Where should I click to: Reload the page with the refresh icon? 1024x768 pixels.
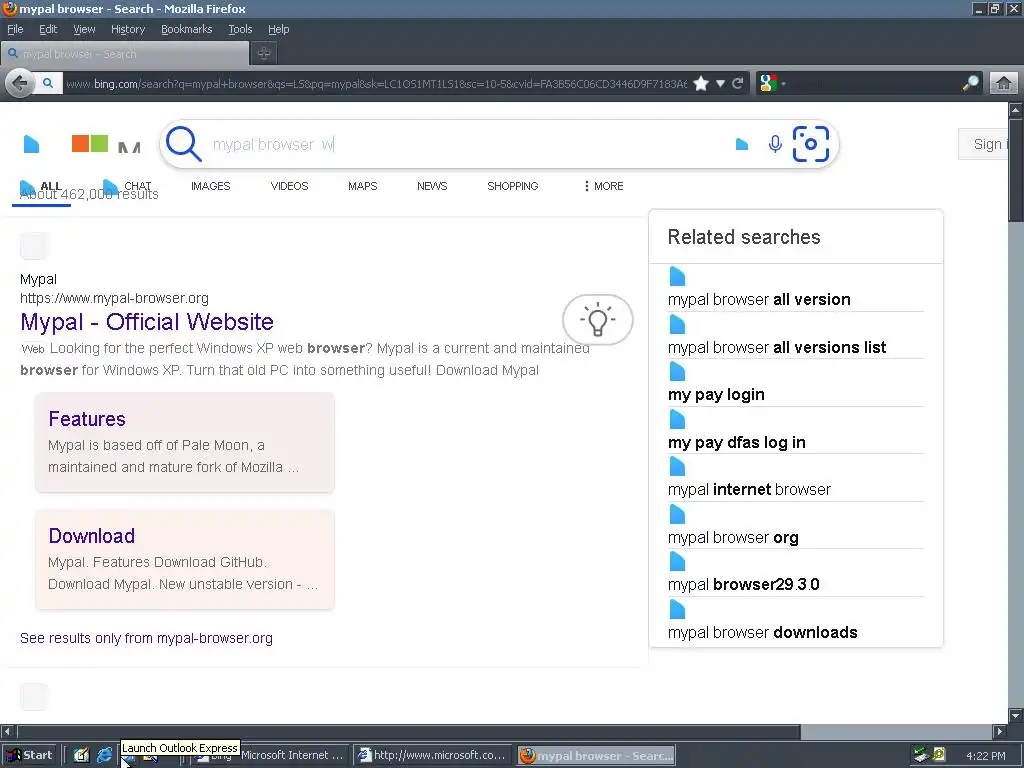738,84
